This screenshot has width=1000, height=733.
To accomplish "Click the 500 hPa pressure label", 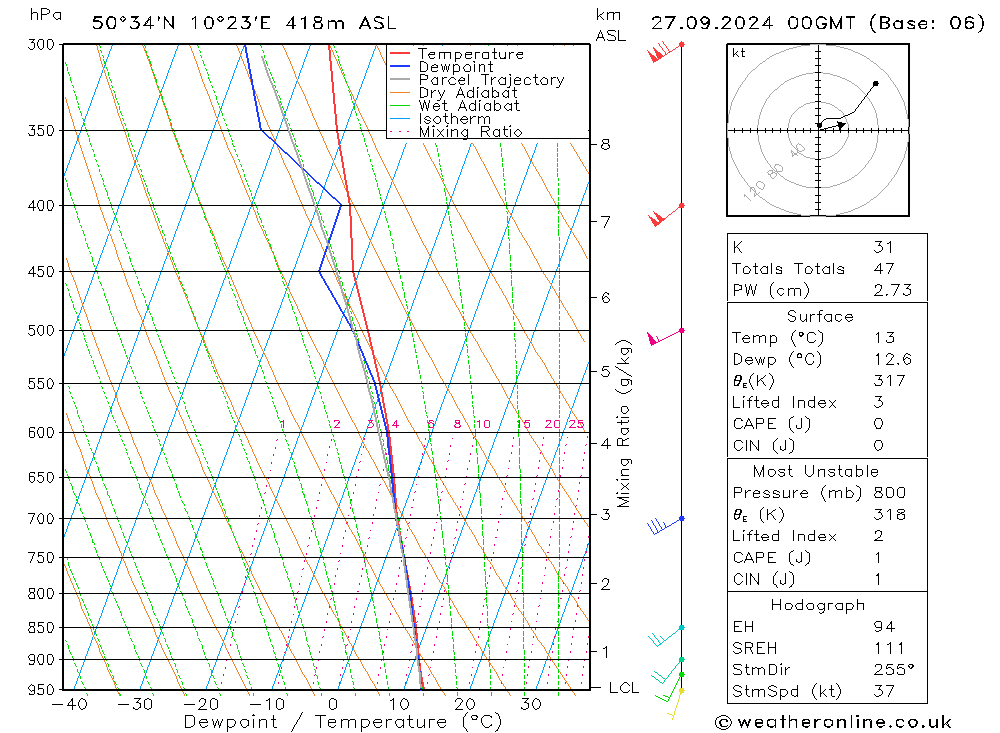I will click(41, 330).
